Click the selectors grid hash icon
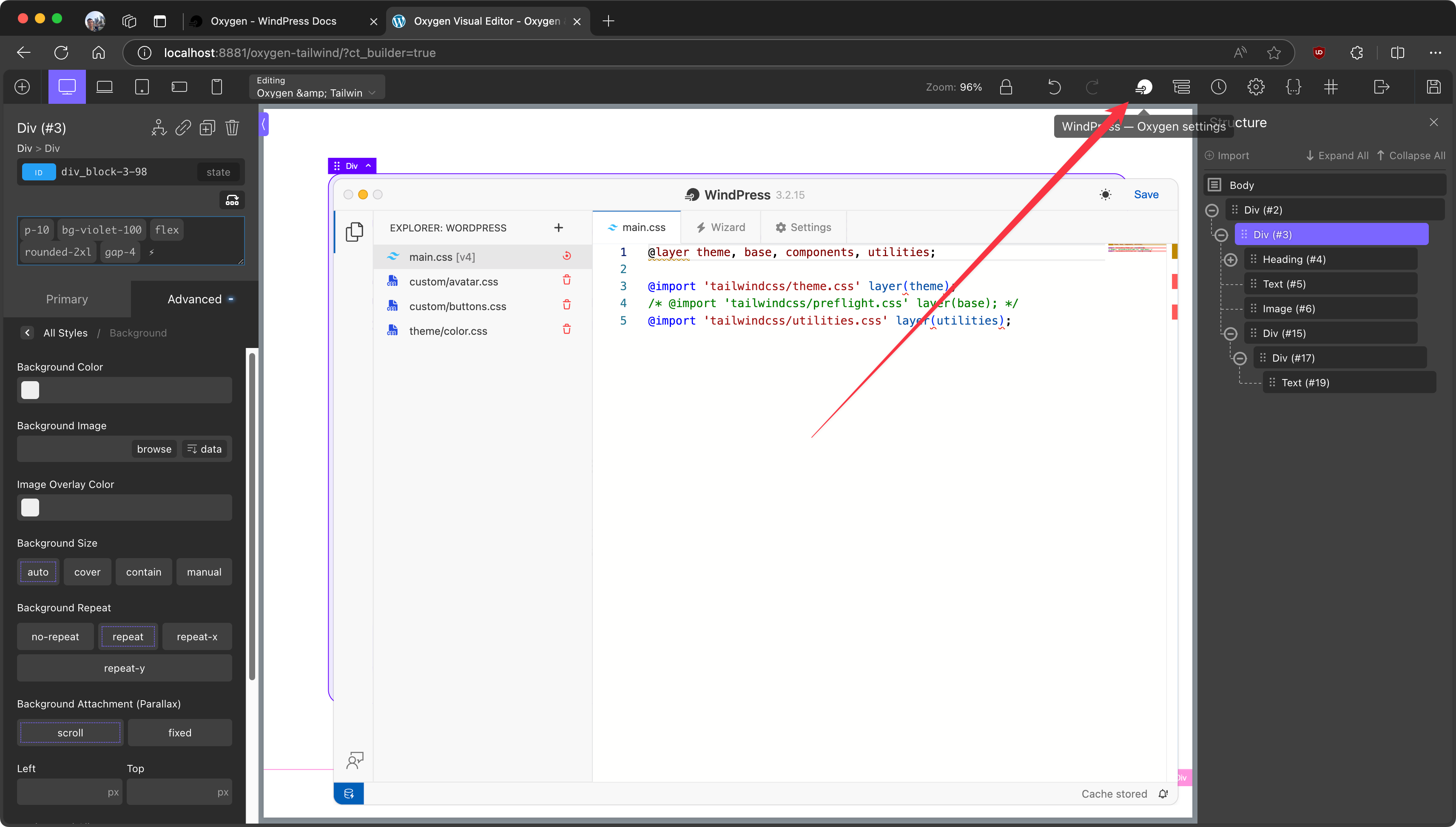The height and width of the screenshot is (827, 1456). tap(1331, 87)
